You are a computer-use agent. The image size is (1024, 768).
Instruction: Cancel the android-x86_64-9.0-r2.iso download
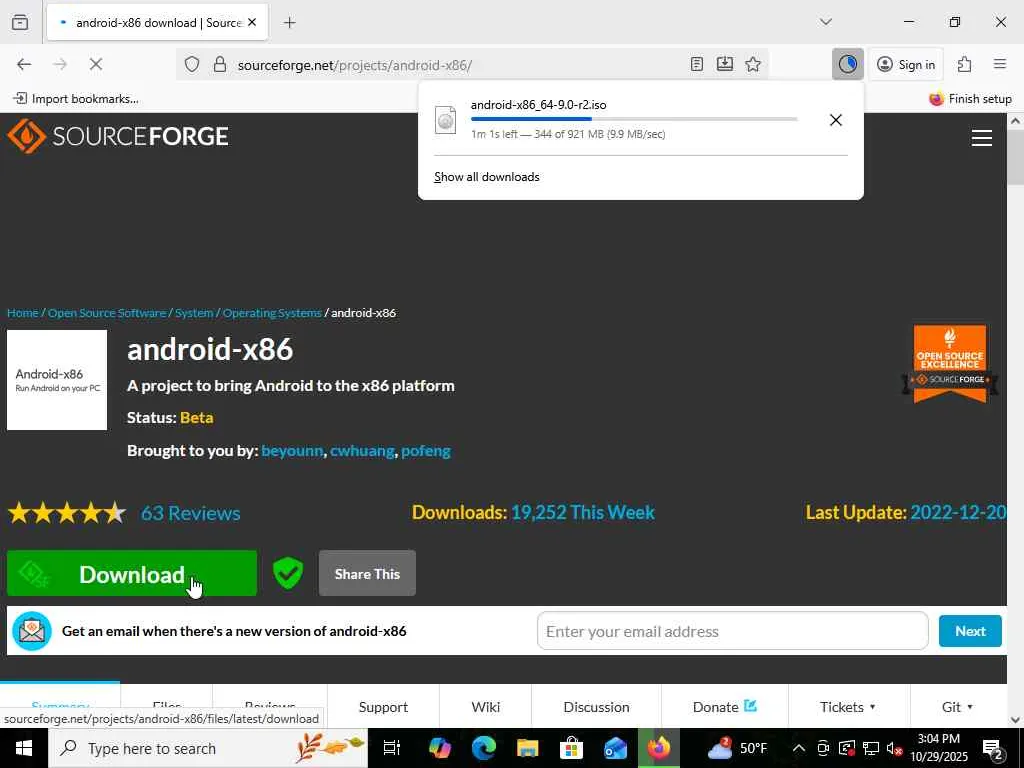(x=835, y=120)
